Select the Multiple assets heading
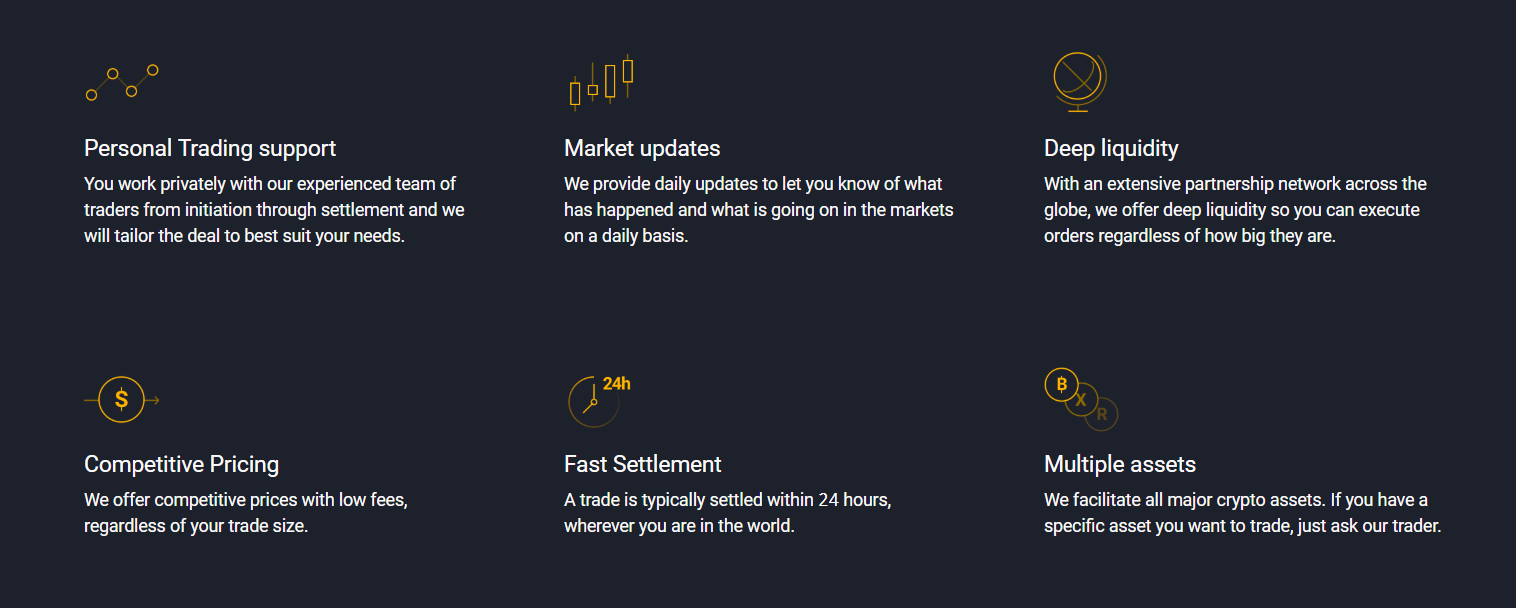The height and width of the screenshot is (608, 1516). click(1120, 464)
